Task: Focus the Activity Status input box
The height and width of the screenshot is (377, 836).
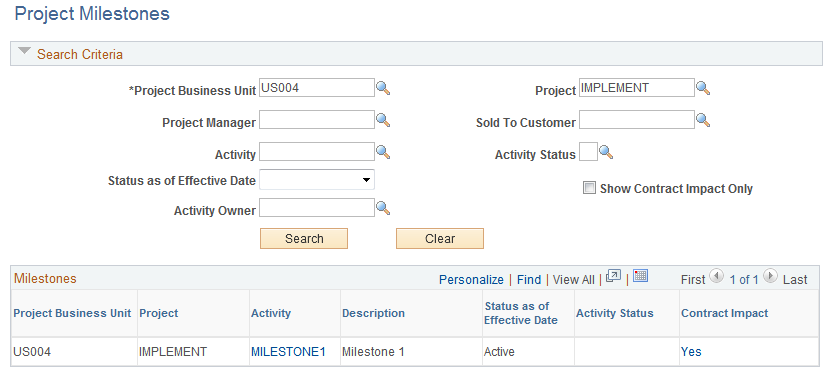Action: (588, 151)
